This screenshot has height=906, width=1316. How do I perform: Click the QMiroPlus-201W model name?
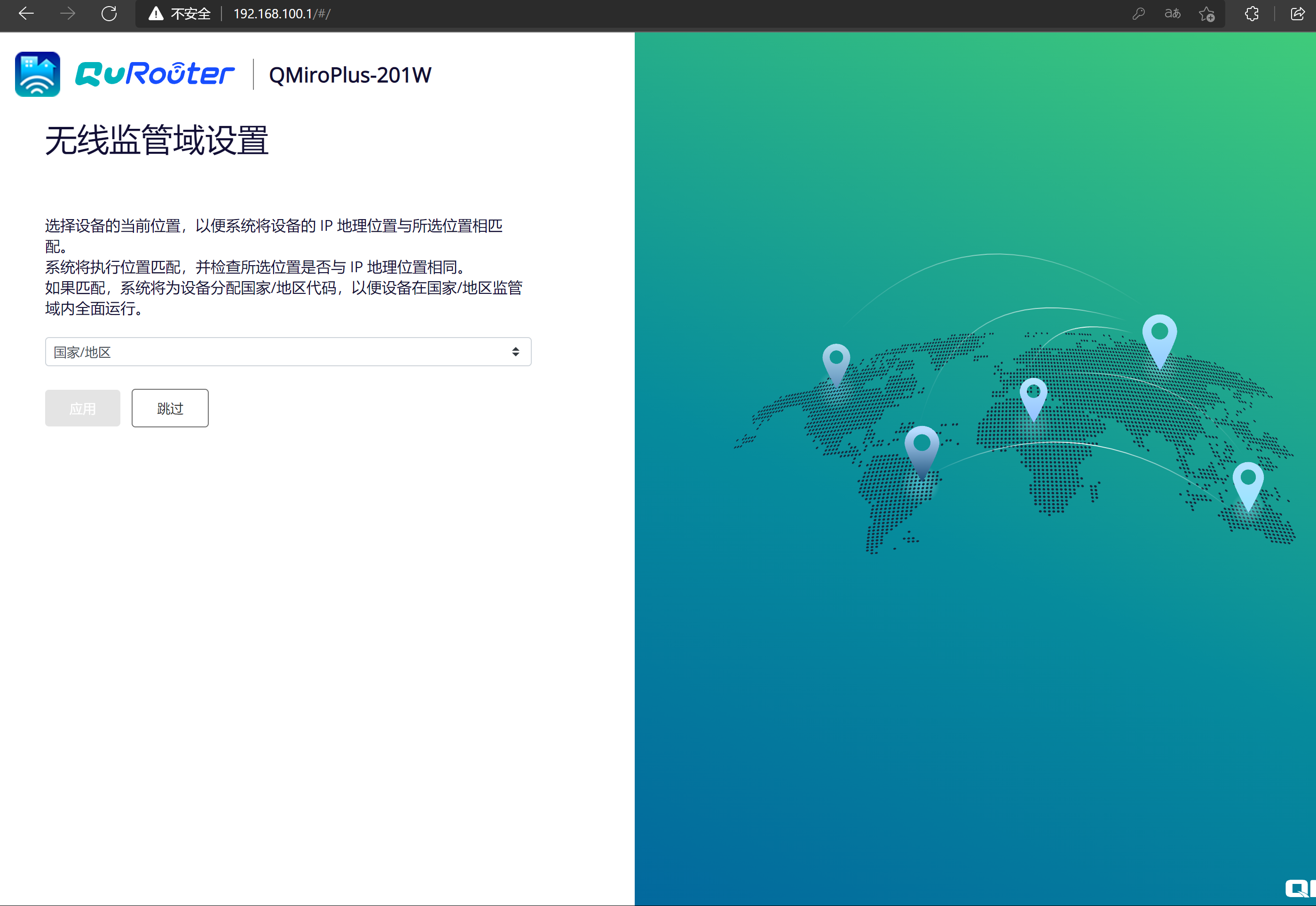pyautogui.click(x=350, y=75)
